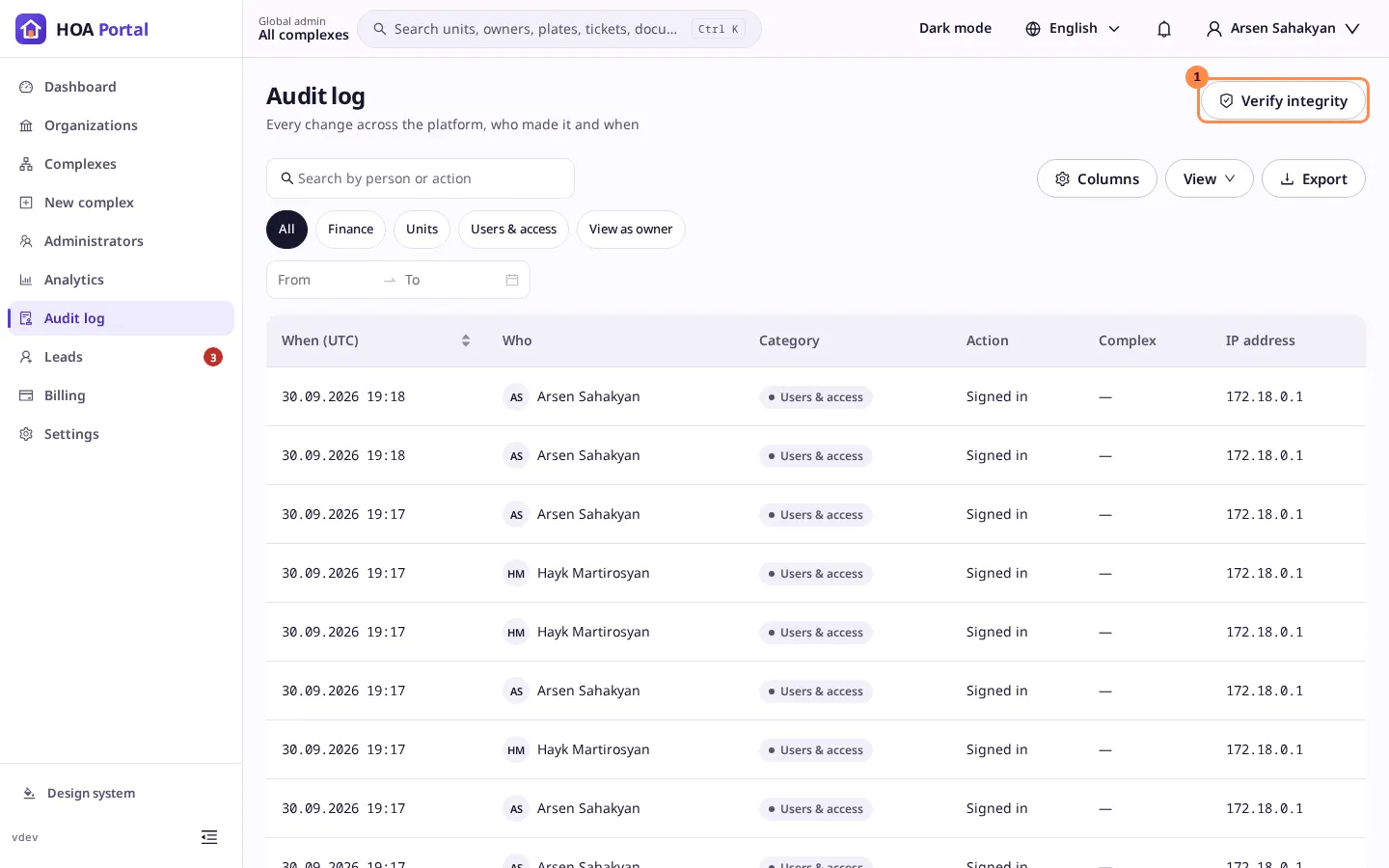The image size is (1389, 868).
Task: Click the HOA Portal house logo
Action: tap(31, 29)
